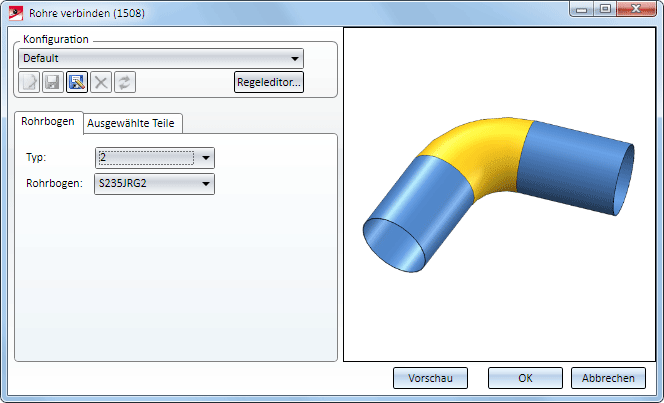Confirm with the OK button
Image resolution: width=664 pixels, height=403 pixels.
pyautogui.click(x=525, y=378)
